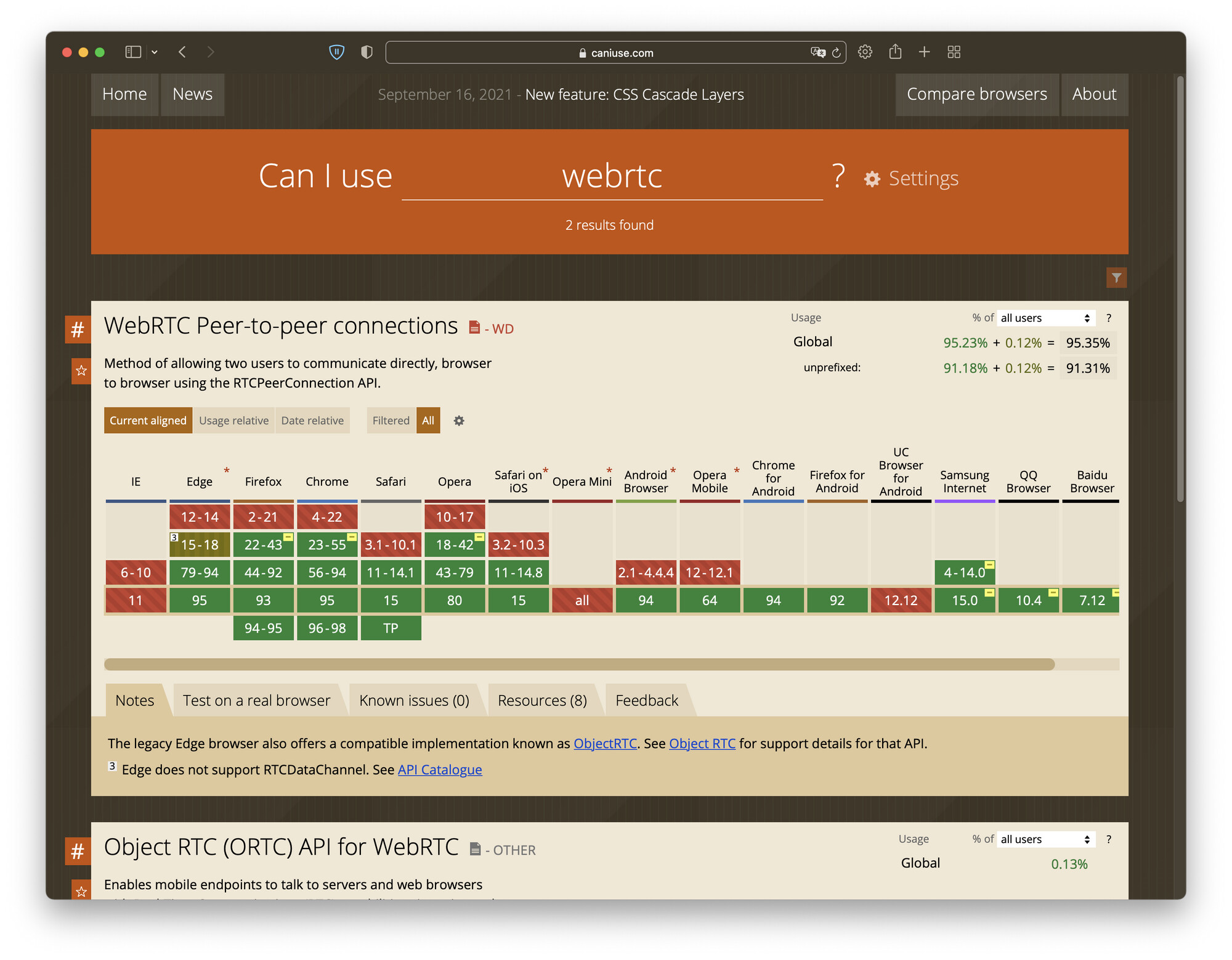
Task: Star the WebRTC Peer-to-peer connections feature
Action: point(81,371)
